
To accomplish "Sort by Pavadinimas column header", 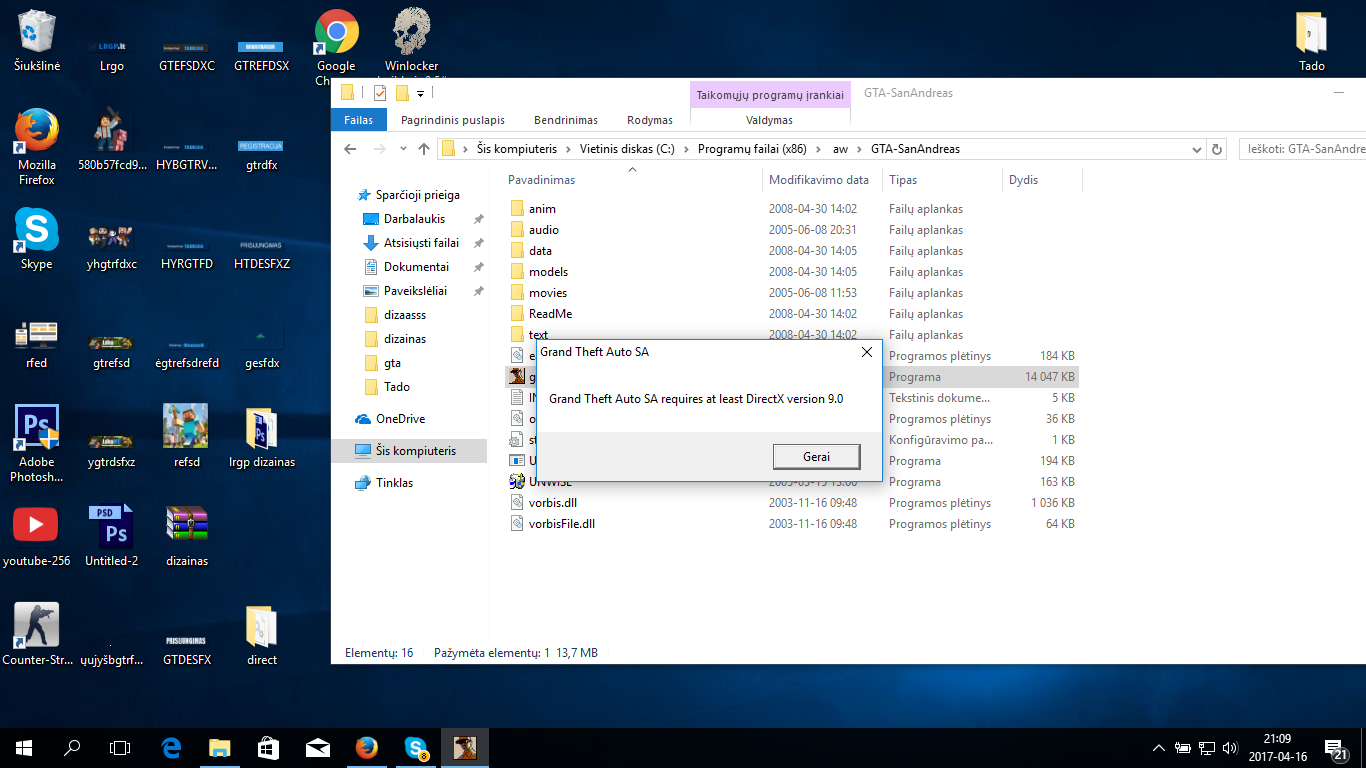I will 541,180.
